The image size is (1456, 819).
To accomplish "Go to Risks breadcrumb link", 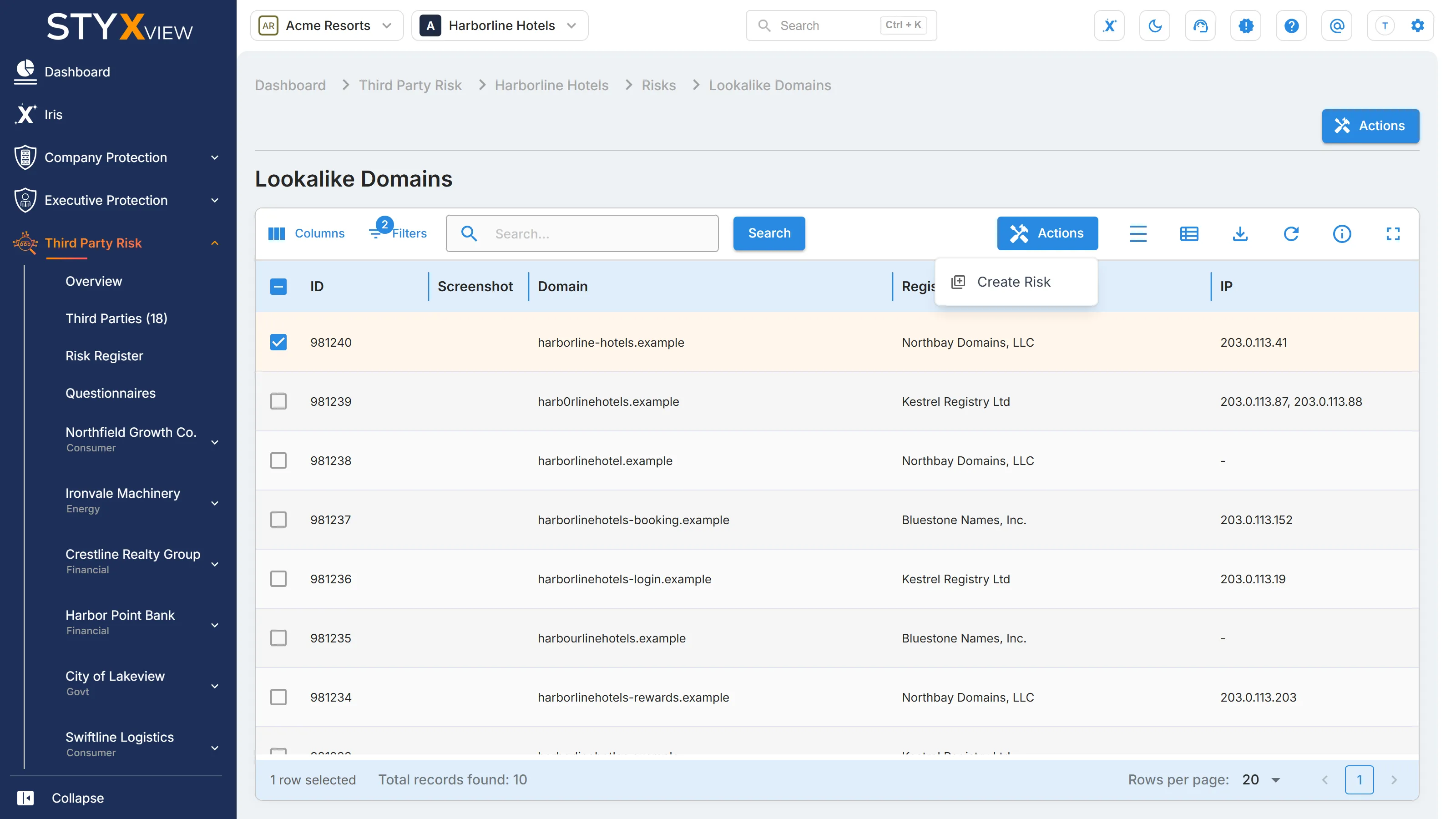I will pyautogui.click(x=658, y=85).
